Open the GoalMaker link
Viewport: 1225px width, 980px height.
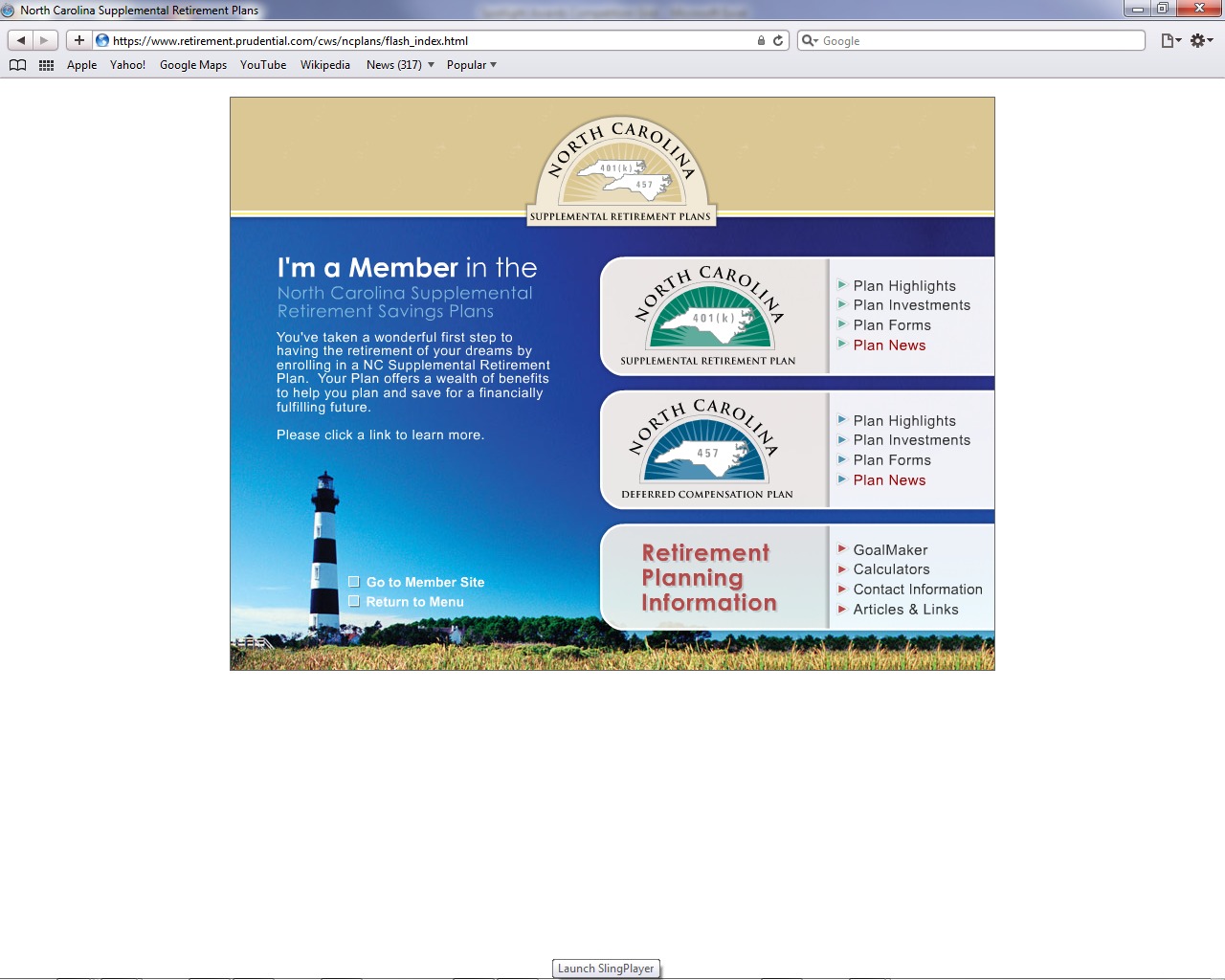click(x=890, y=550)
